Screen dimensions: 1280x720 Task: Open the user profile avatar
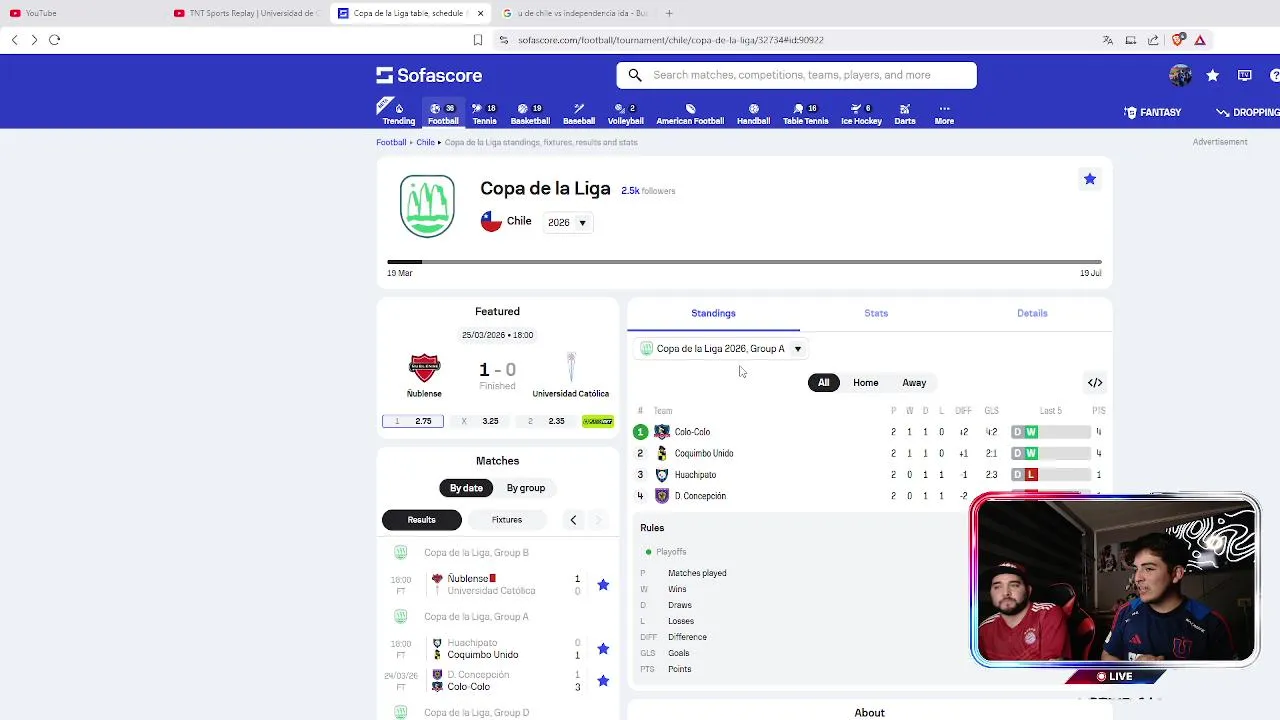1180,75
